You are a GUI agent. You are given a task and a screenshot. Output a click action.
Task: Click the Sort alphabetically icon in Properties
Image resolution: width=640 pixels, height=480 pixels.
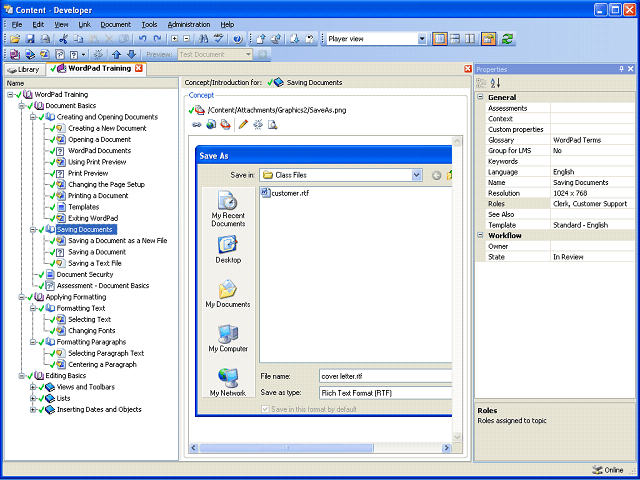click(496, 83)
